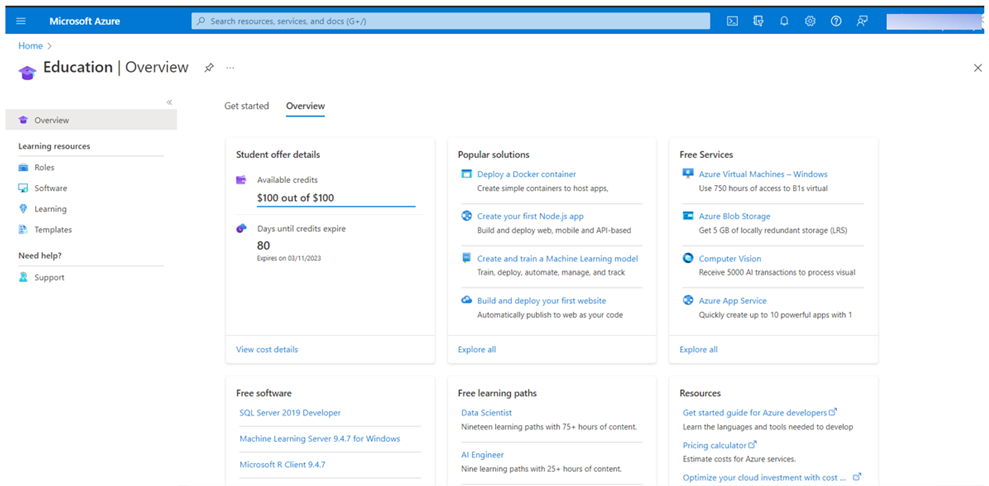Click the Azure Blob Storage icon
The image size is (989, 486).
tap(688, 216)
